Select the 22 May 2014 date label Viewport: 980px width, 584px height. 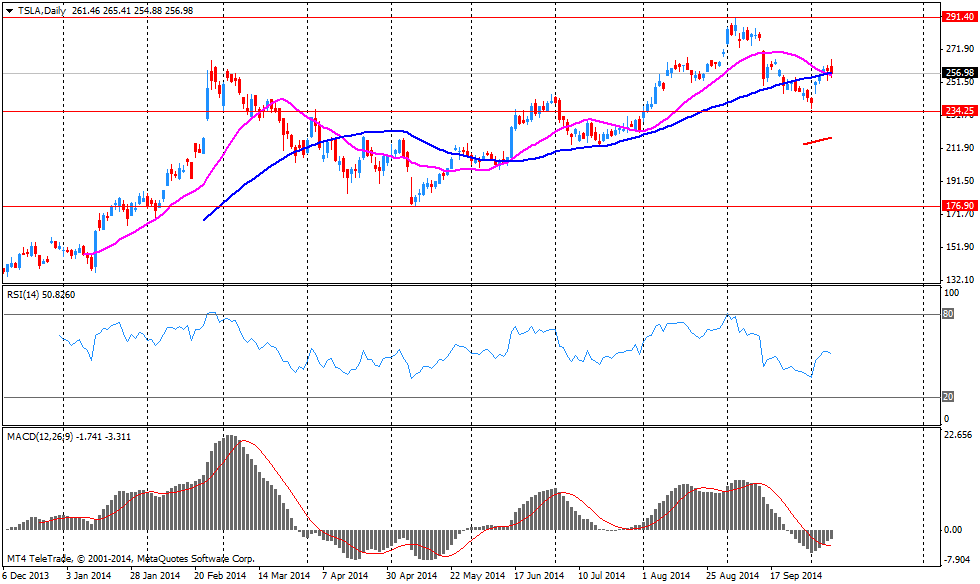coord(478,575)
